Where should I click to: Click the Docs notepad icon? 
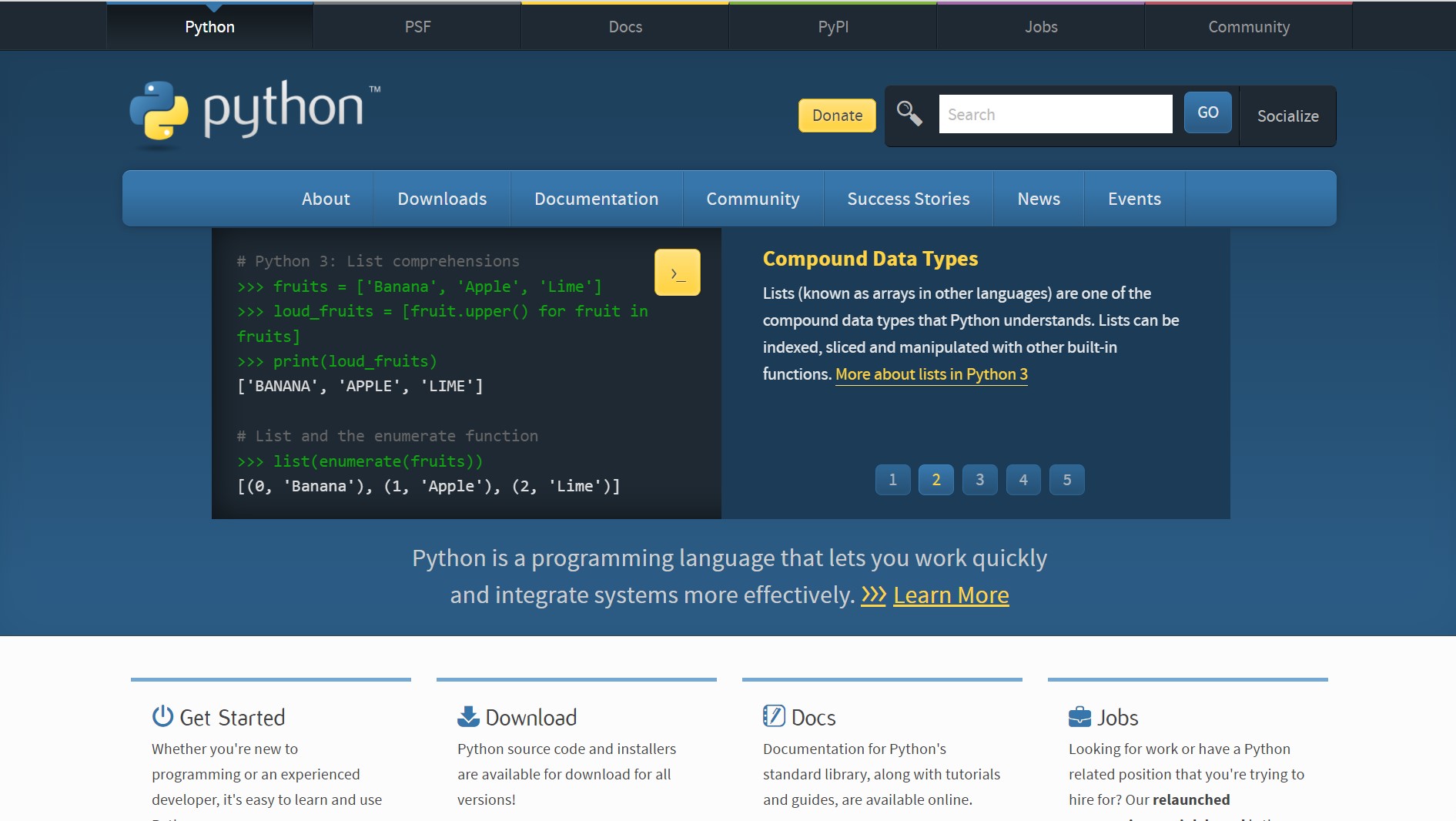(773, 716)
